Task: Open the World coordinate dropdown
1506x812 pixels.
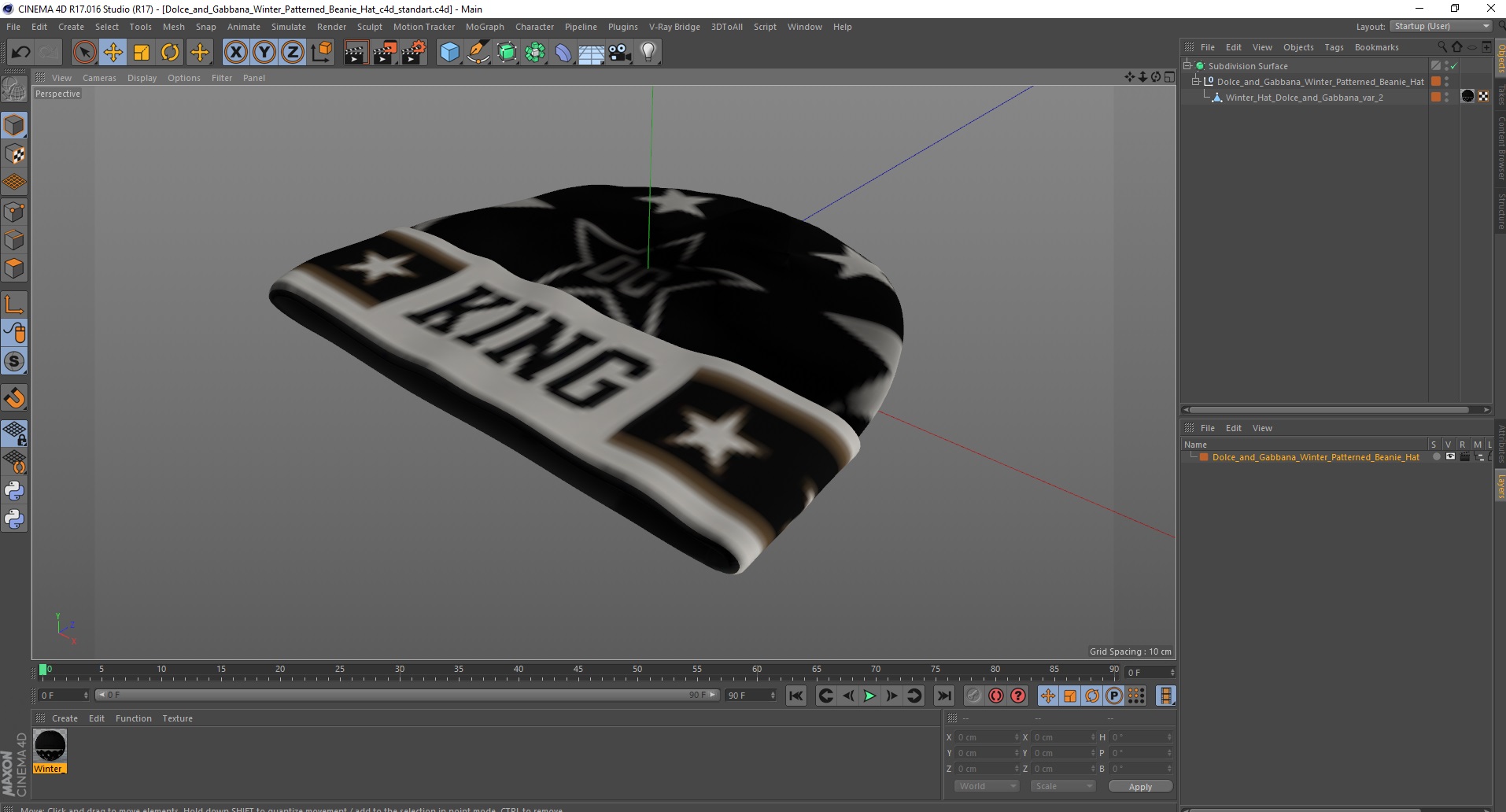Action: click(987, 786)
